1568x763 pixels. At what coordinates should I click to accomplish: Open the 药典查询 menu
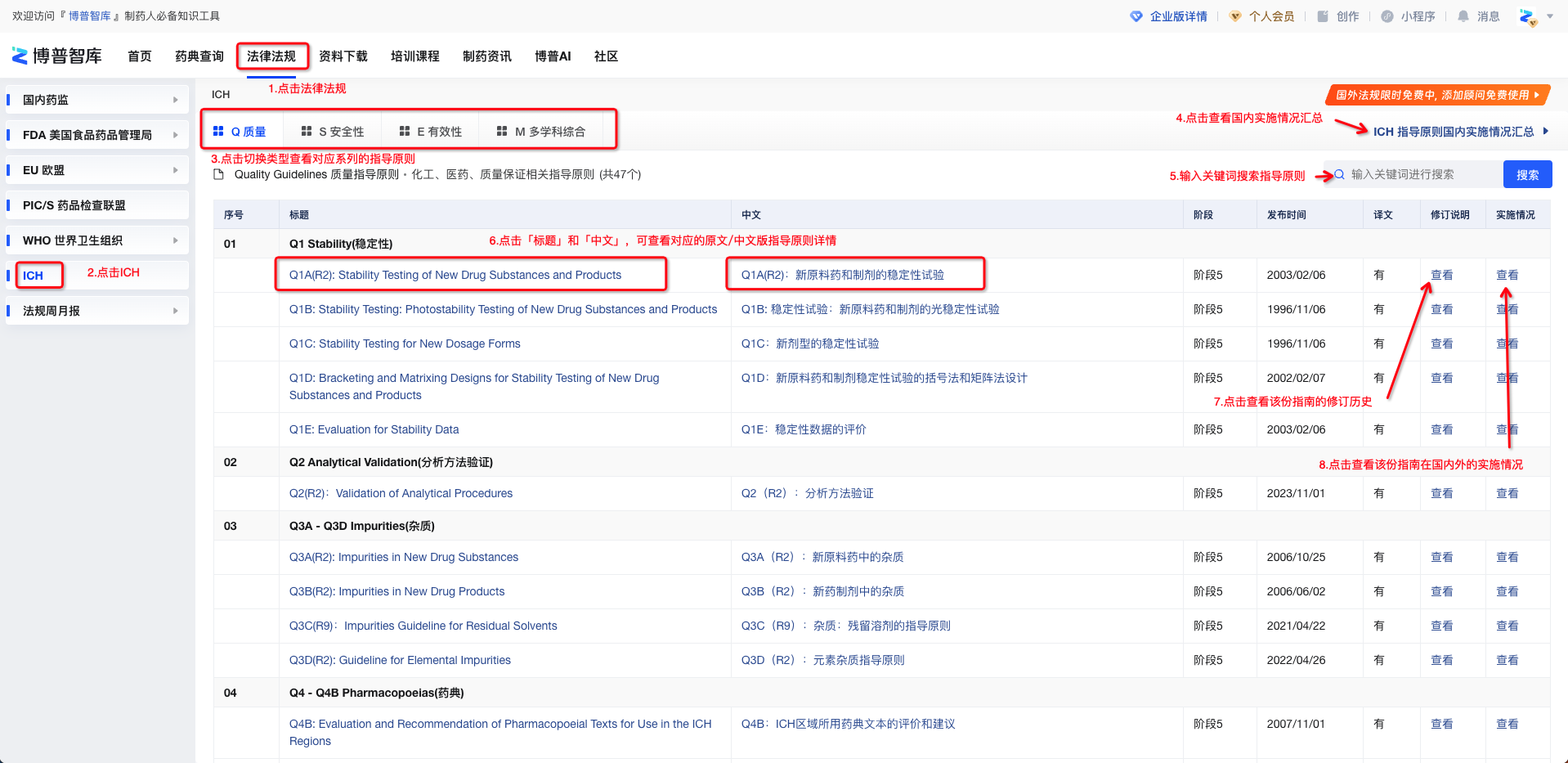click(199, 56)
